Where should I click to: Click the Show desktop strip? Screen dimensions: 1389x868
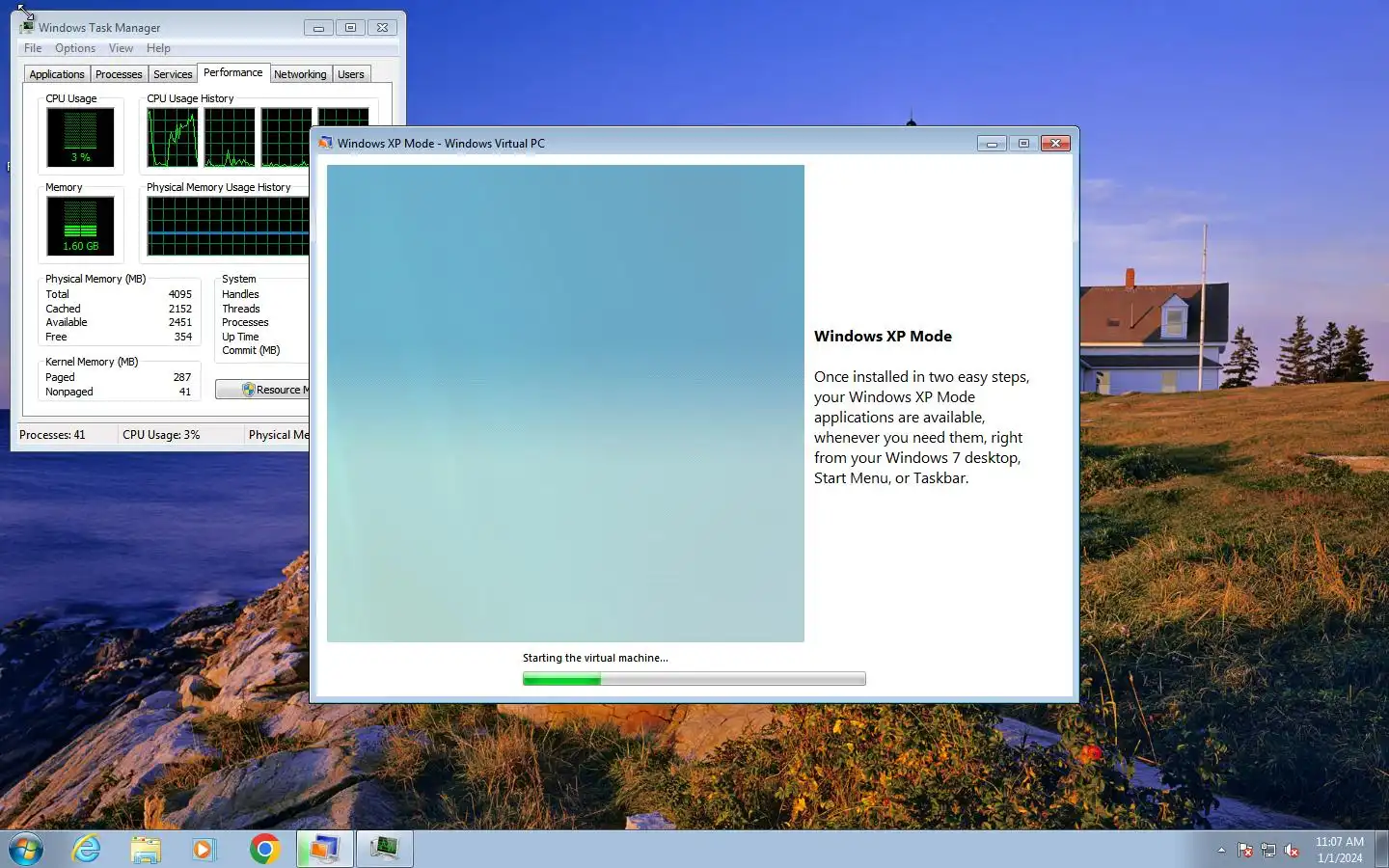1381,850
